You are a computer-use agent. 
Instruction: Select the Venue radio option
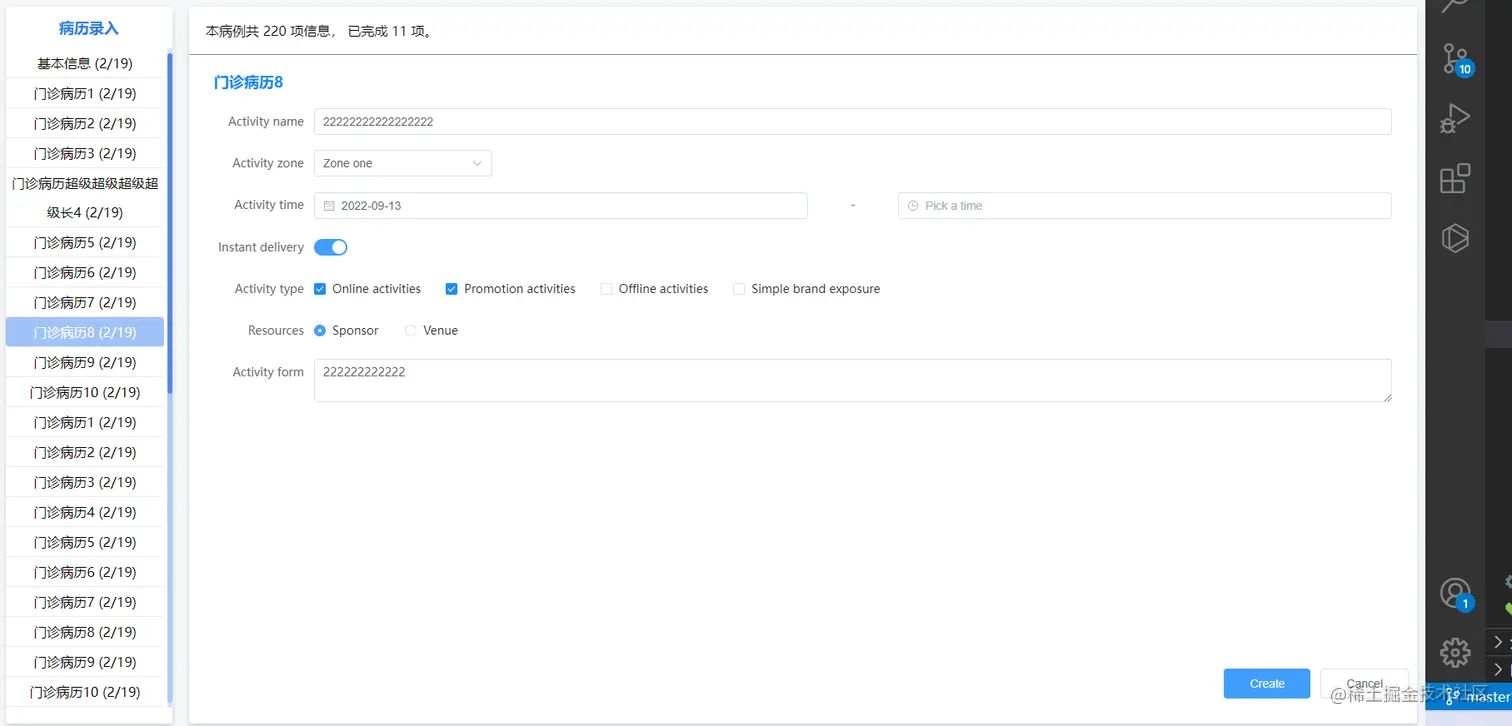pyautogui.click(x=411, y=331)
